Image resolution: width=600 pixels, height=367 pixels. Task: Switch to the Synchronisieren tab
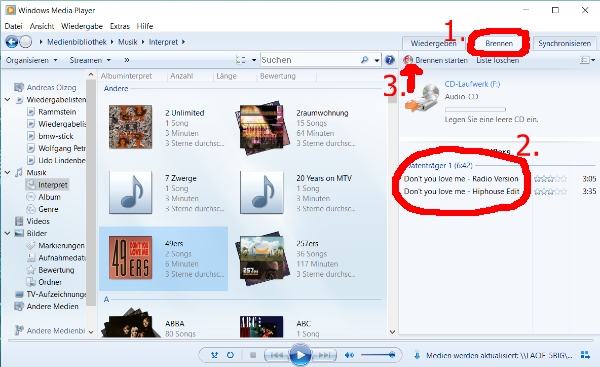(564, 43)
